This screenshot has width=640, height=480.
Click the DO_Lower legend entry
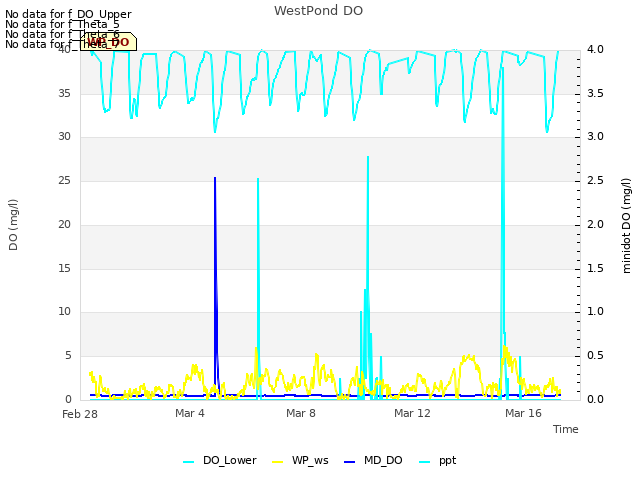pyautogui.click(x=220, y=461)
